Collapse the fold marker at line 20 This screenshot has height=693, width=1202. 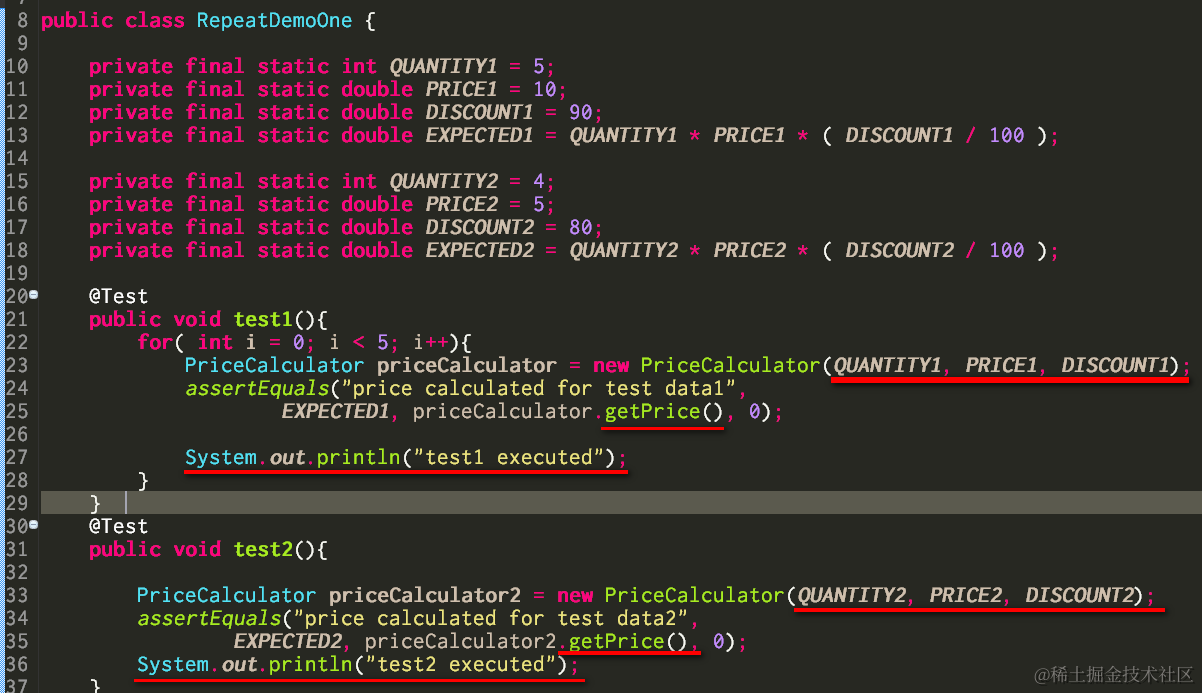tap(34, 294)
